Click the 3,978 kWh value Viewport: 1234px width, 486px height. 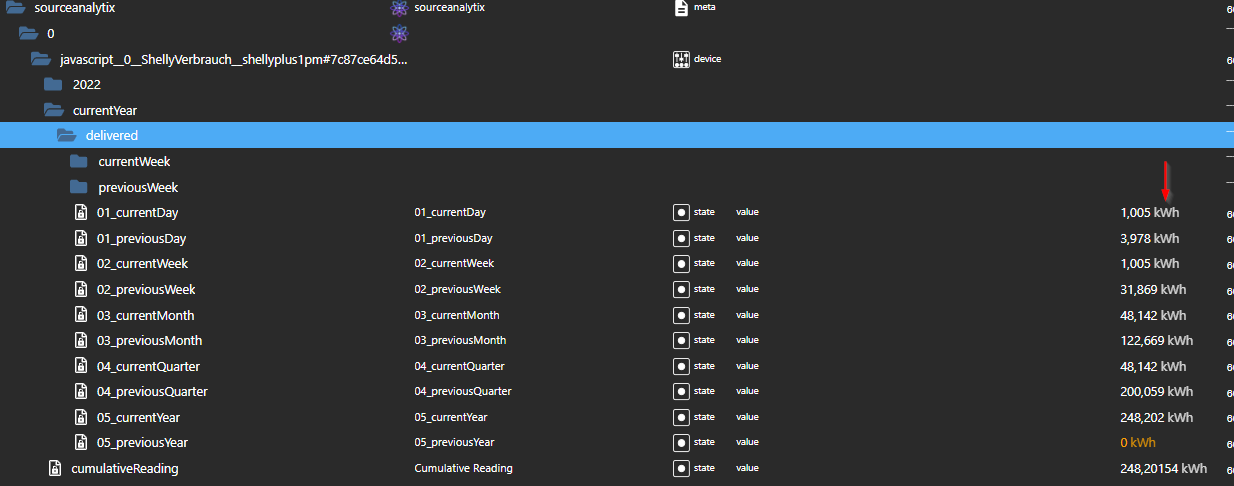click(1150, 238)
